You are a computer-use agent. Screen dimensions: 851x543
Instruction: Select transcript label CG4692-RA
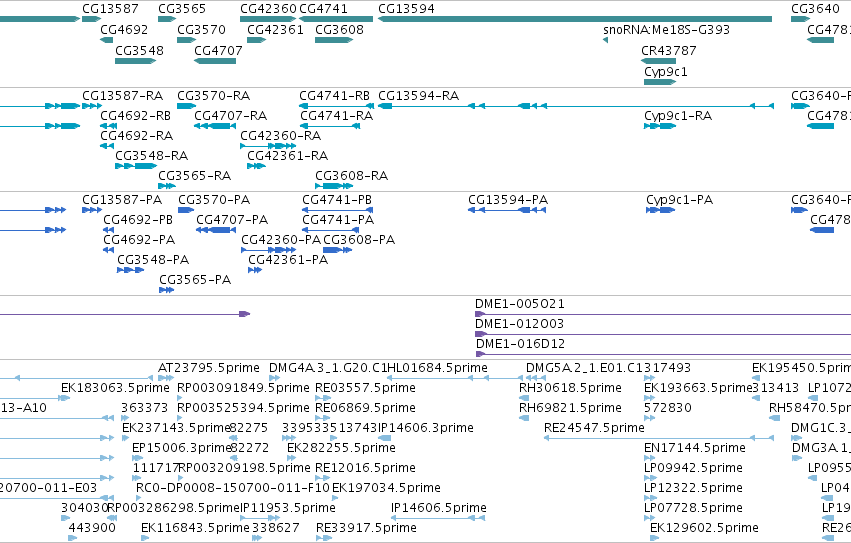point(136,136)
